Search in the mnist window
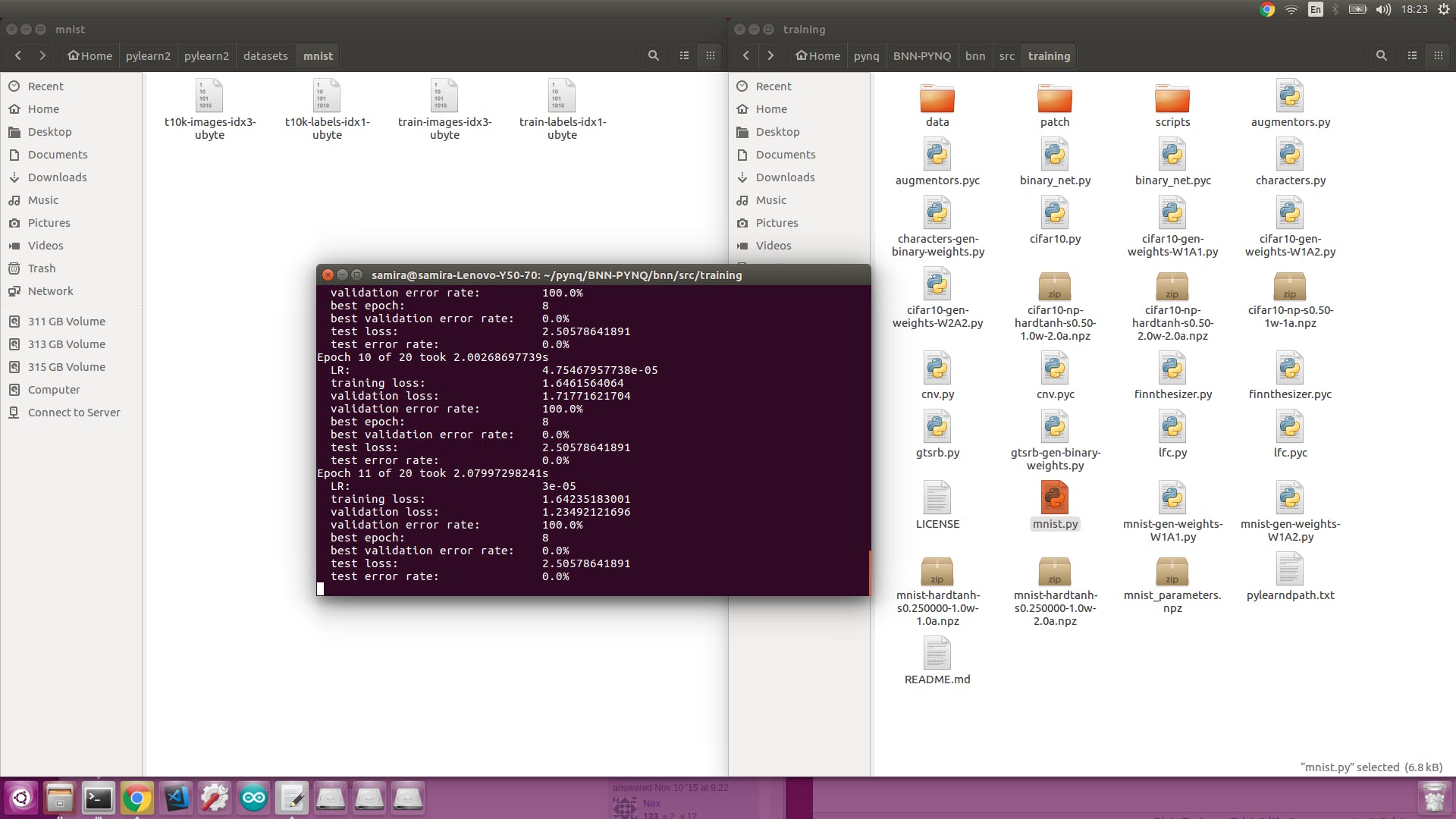The image size is (1456, 819). 653,55
